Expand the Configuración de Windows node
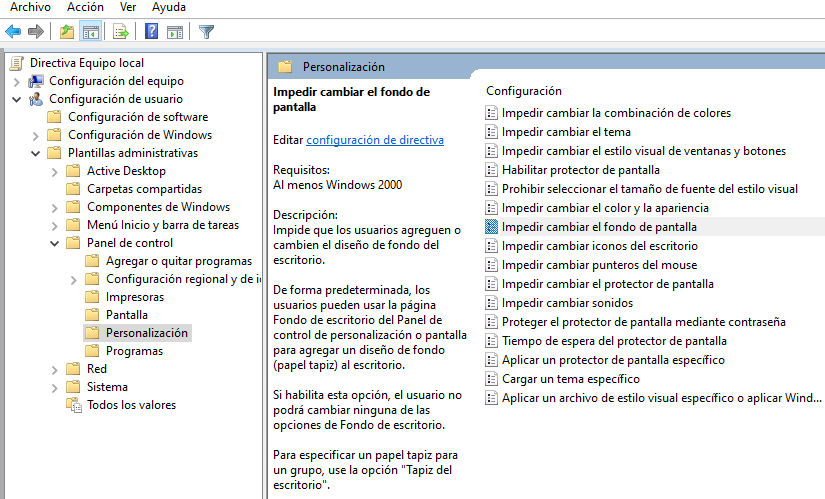Image resolution: width=825 pixels, height=499 pixels. (x=35, y=136)
